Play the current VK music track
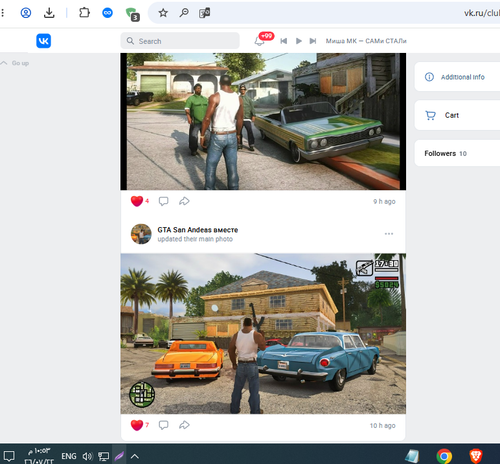The width and height of the screenshot is (500, 464). click(299, 41)
